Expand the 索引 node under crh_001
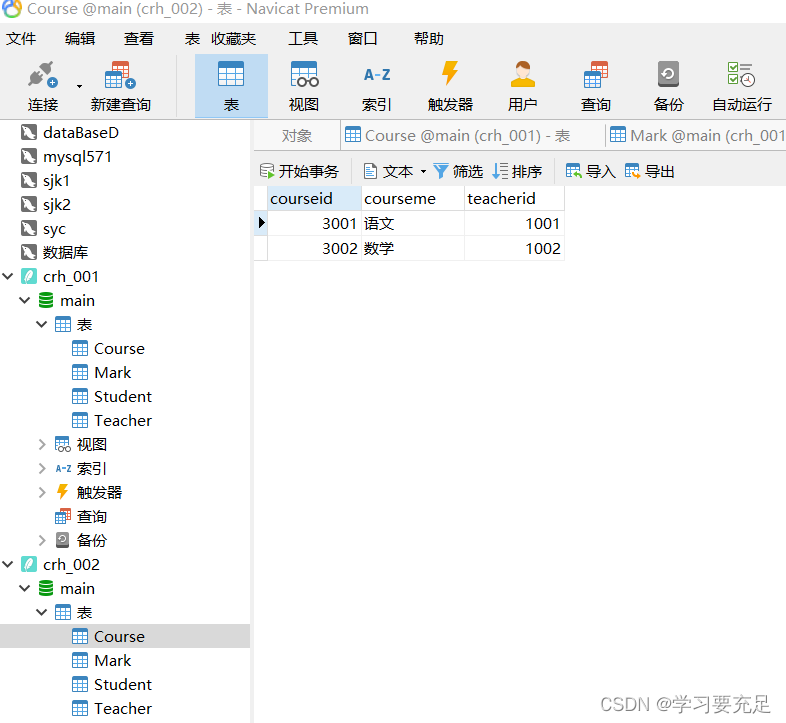The width and height of the screenshot is (786, 723). 42,468
